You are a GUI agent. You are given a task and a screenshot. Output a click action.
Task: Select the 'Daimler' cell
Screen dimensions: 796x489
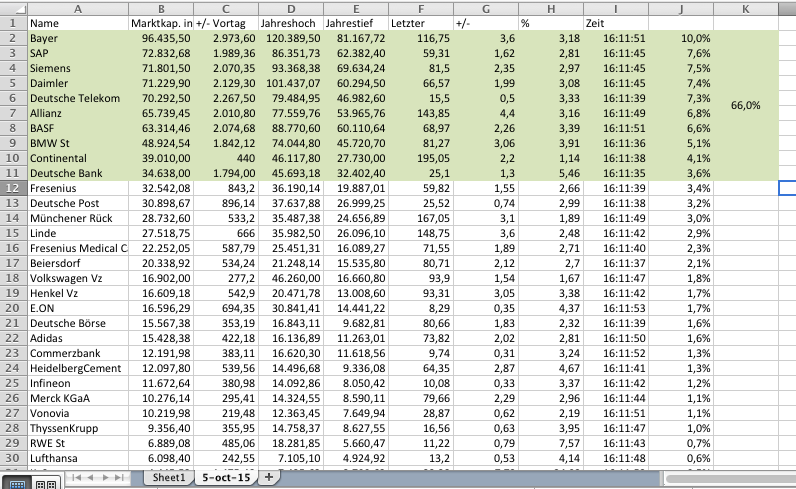point(78,83)
